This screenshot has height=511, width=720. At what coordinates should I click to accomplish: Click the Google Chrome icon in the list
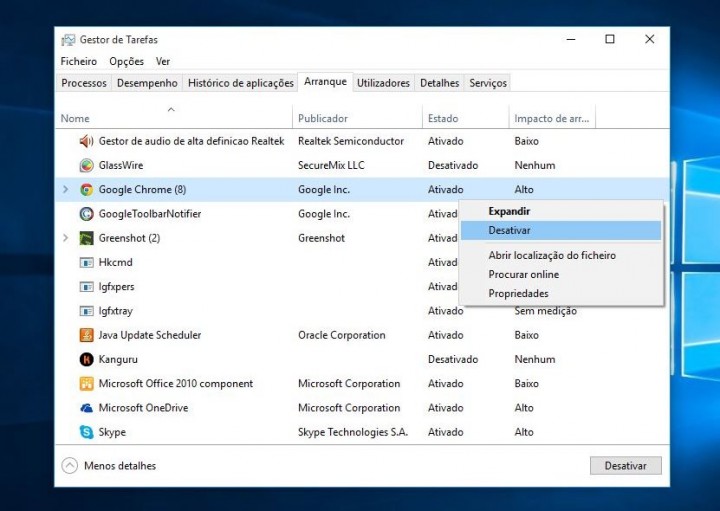click(86, 190)
